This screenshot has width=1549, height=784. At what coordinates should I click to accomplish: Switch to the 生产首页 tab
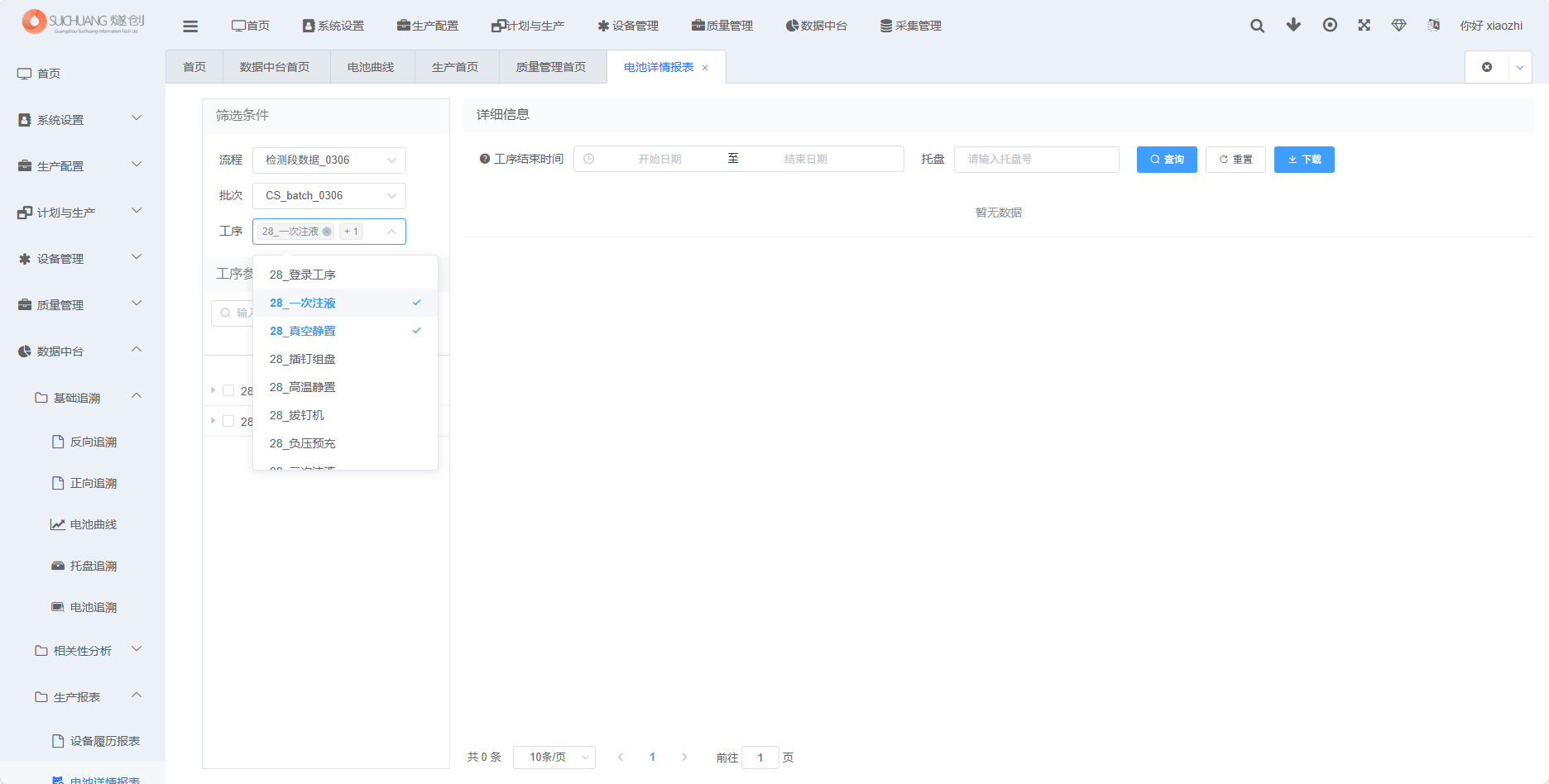pyautogui.click(x=455, y=67)
